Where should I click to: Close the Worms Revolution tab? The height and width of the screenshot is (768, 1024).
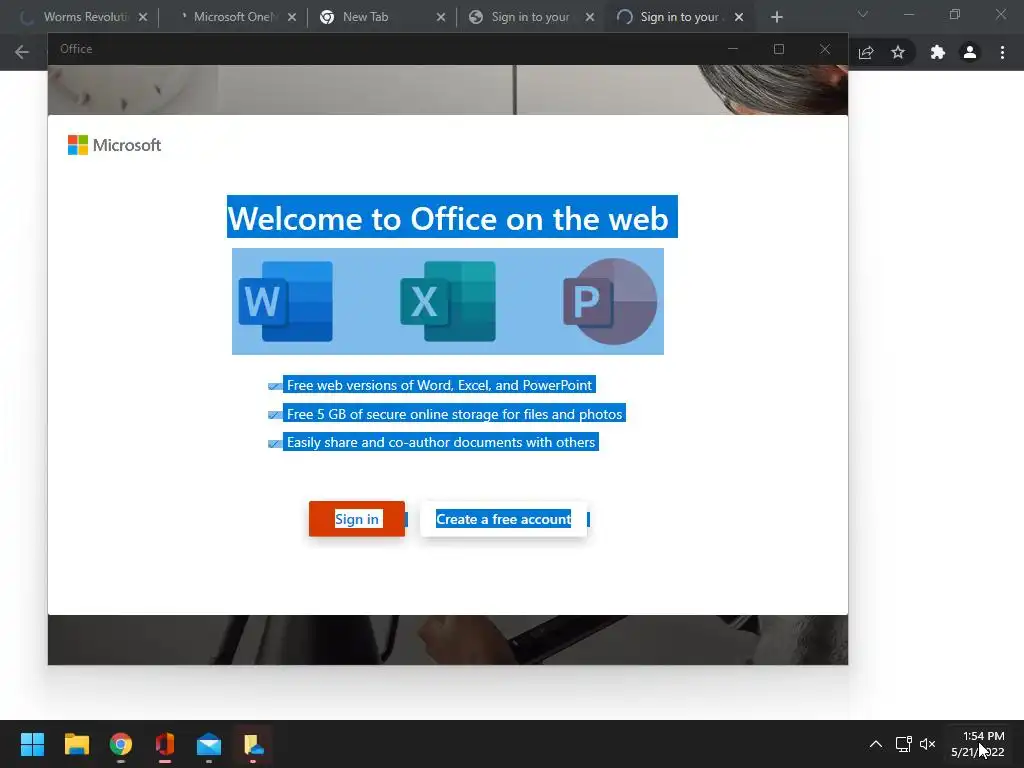pyautogui.click(x=143, y=17)
